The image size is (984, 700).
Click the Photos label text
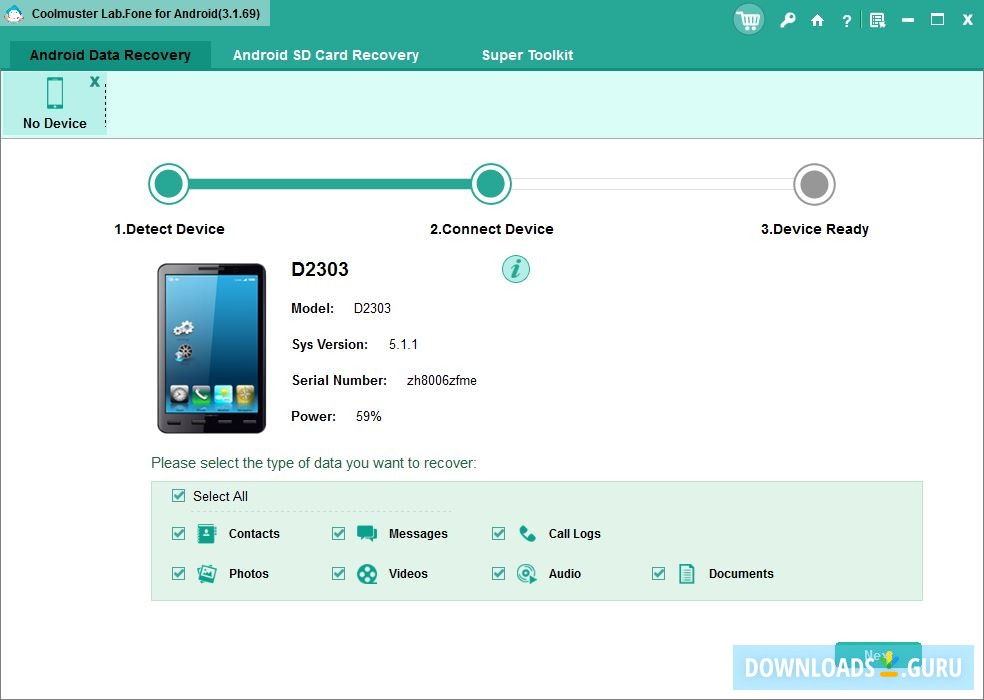click(249, 574)
